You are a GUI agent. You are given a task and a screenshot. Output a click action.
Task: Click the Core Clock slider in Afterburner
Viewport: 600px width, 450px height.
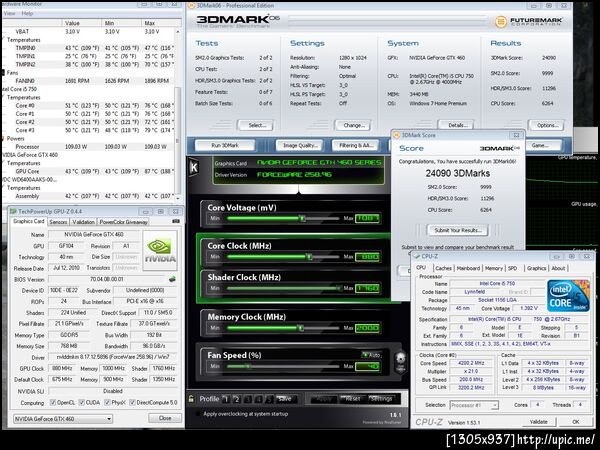(283, 257)
